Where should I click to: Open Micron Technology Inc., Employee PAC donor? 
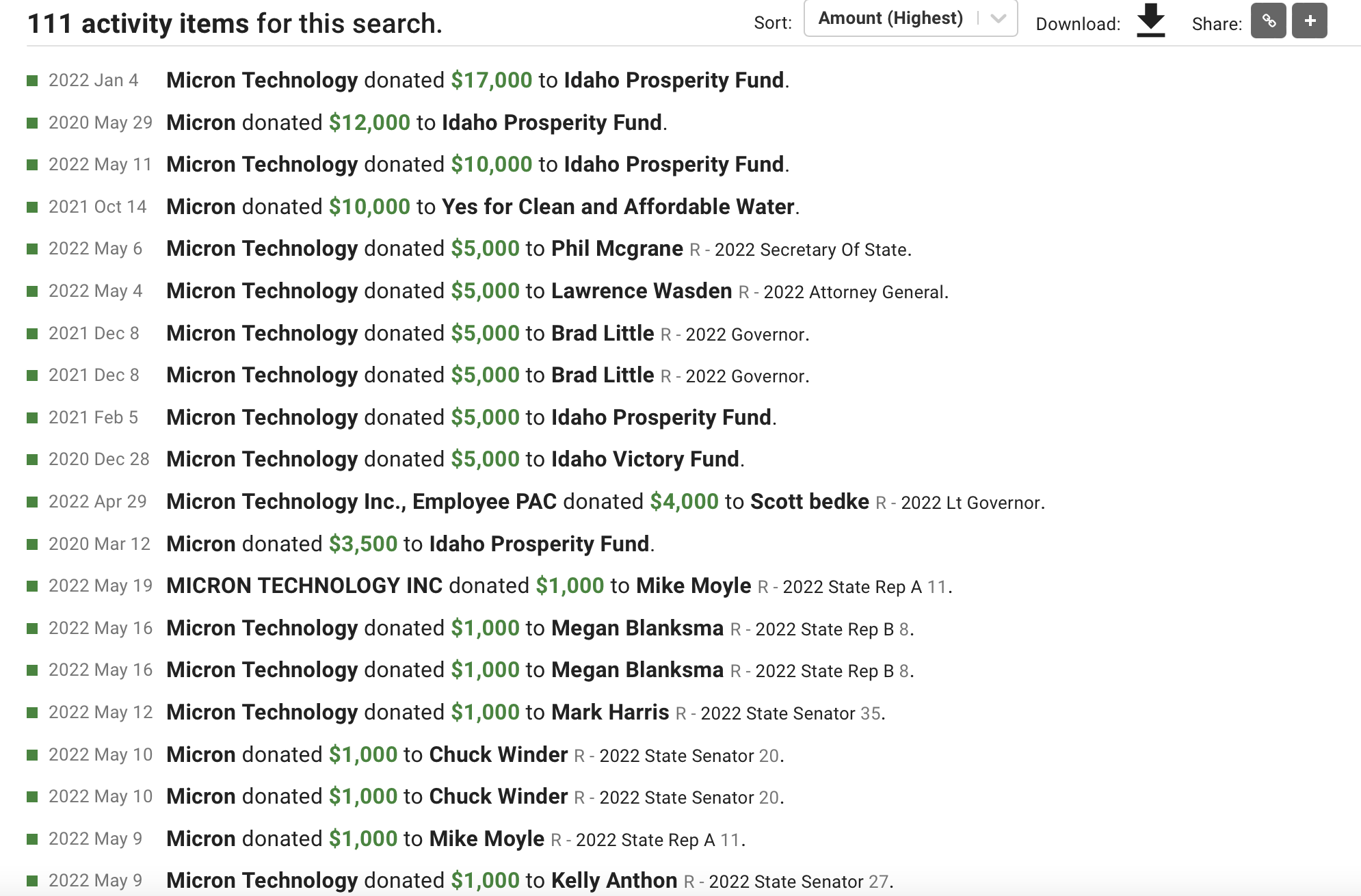point(361,501)
